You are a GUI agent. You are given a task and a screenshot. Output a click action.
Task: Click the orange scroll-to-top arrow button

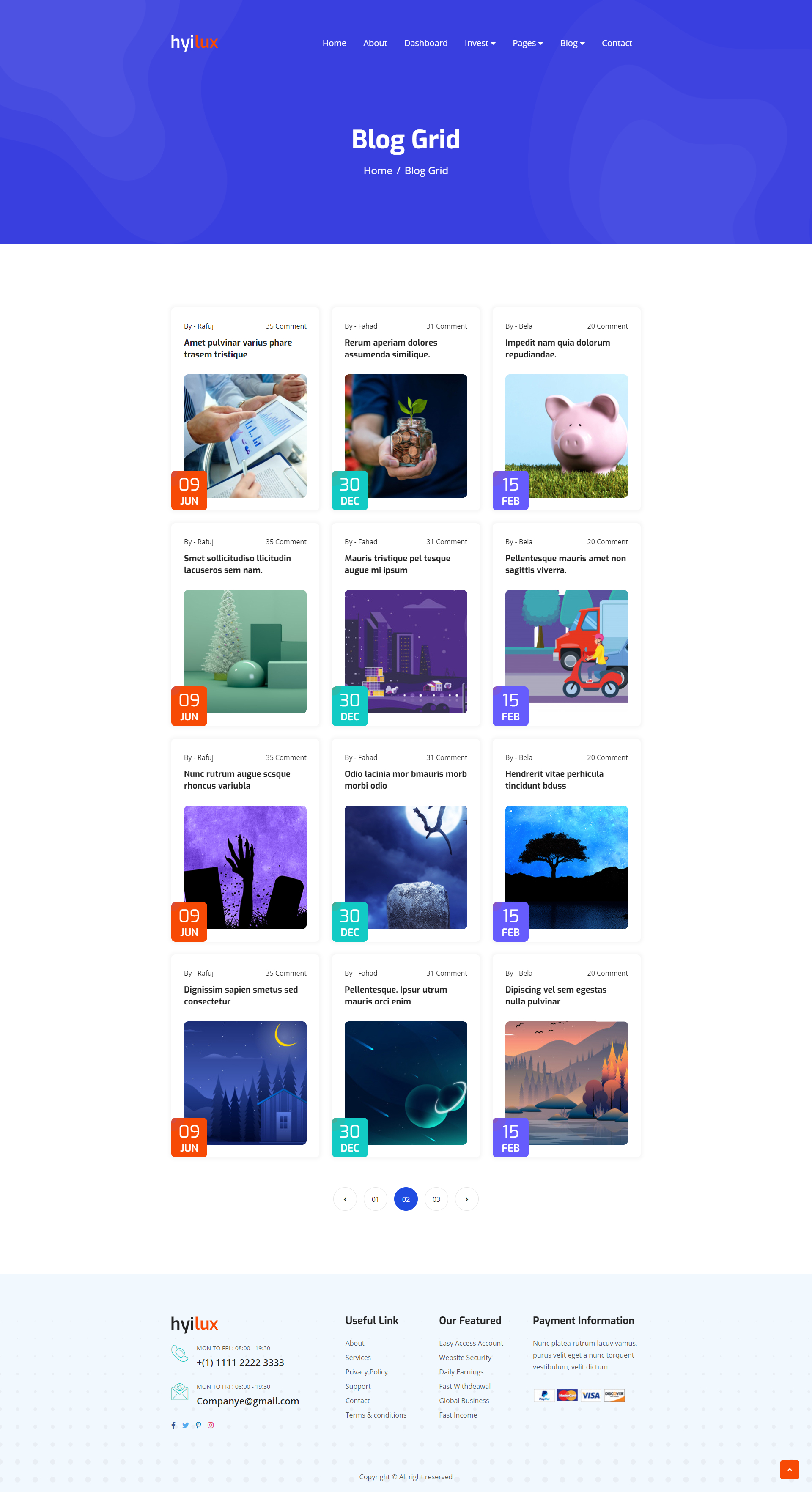pyautogui.click(x=790, y=1470)
